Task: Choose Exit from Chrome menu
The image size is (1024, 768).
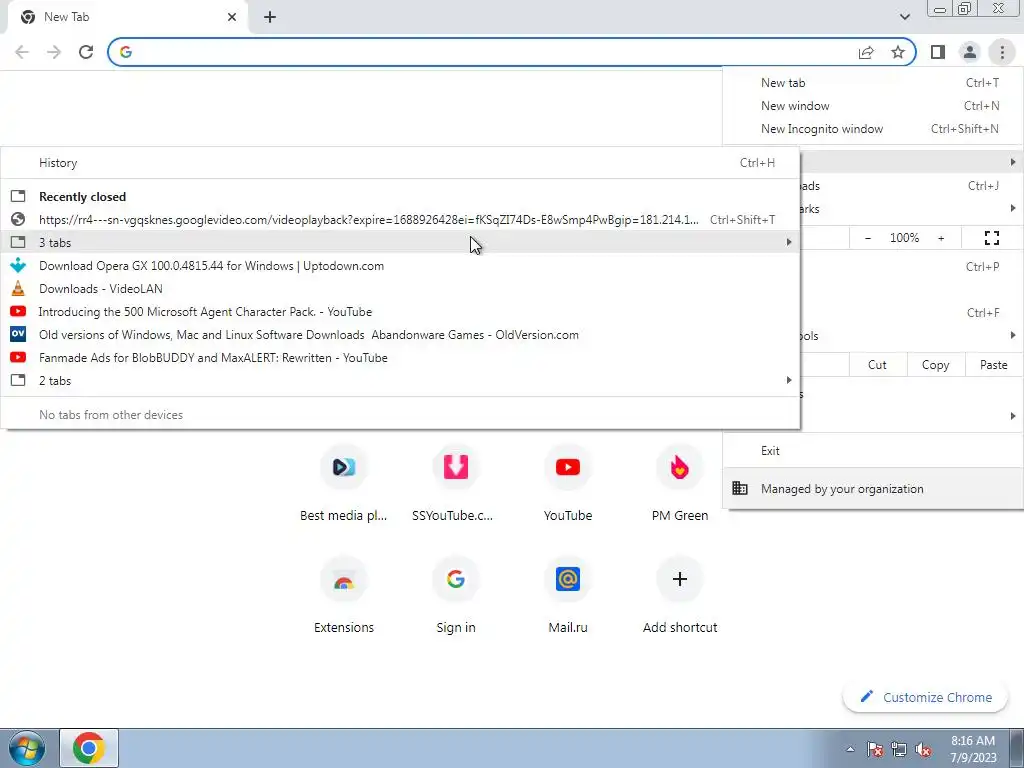Action: [874, 451]
